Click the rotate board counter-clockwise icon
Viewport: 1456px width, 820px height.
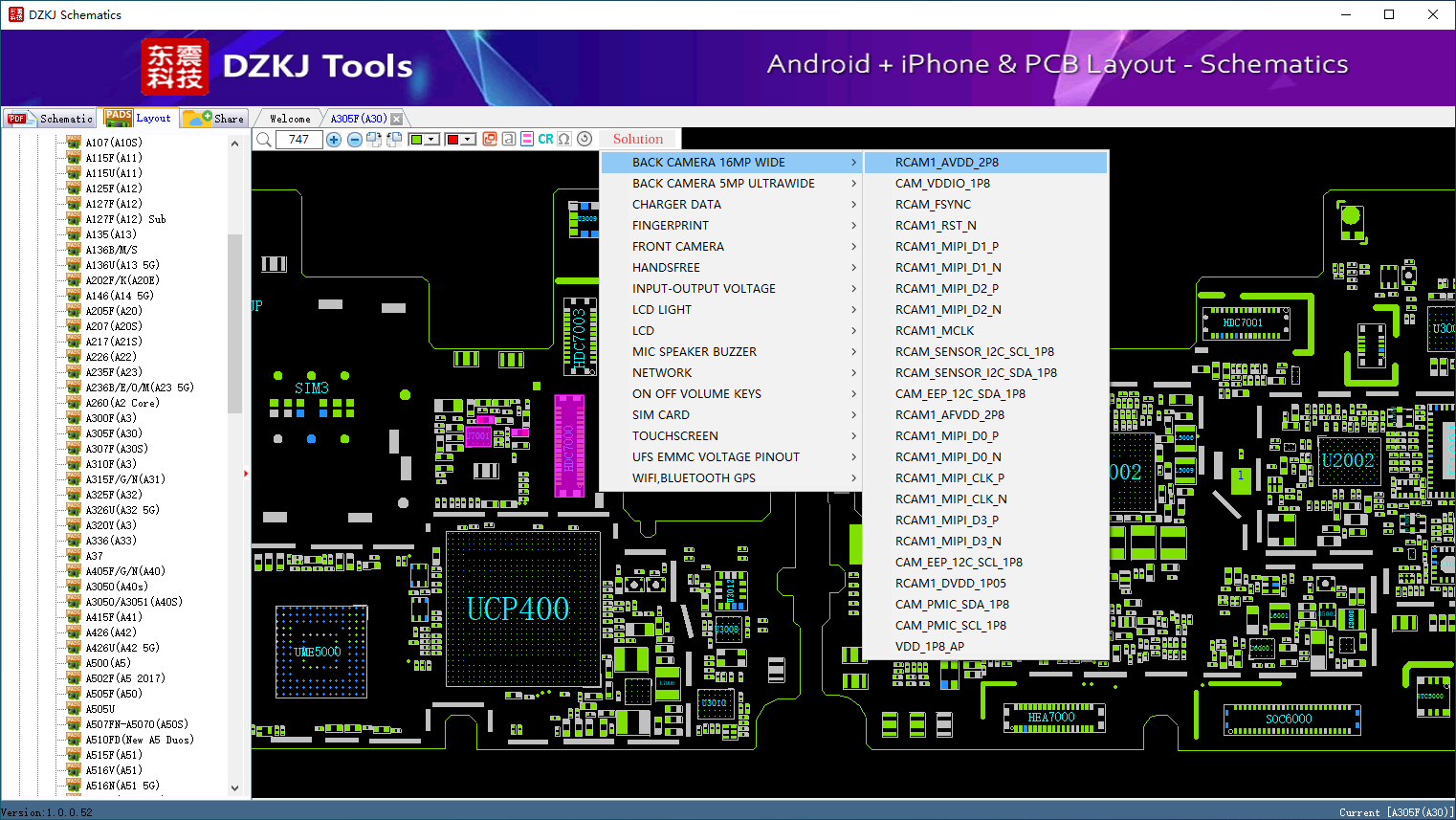click(393, 140)
